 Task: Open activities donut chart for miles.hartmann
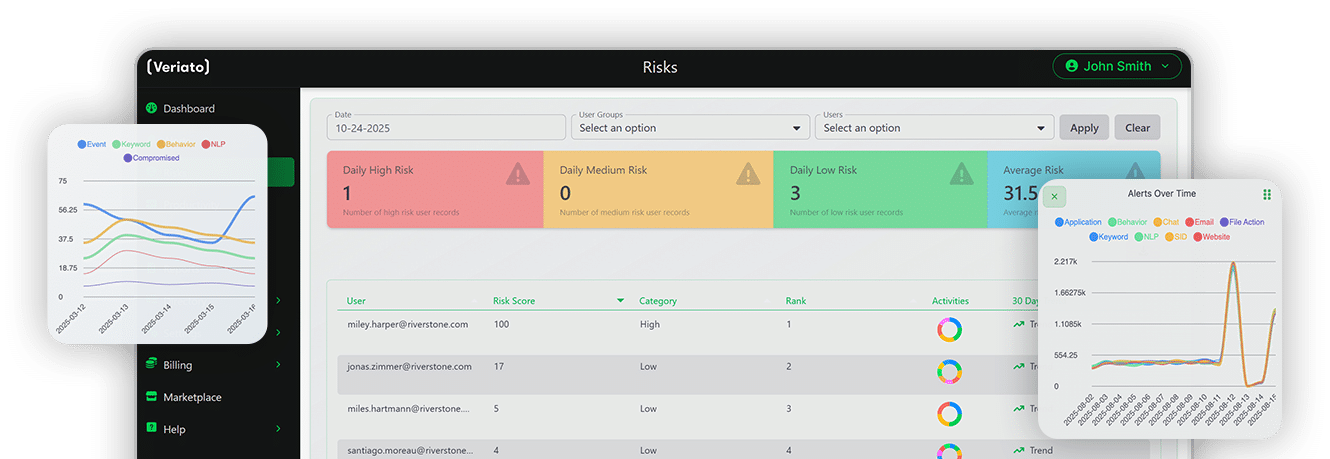point(949,414)
